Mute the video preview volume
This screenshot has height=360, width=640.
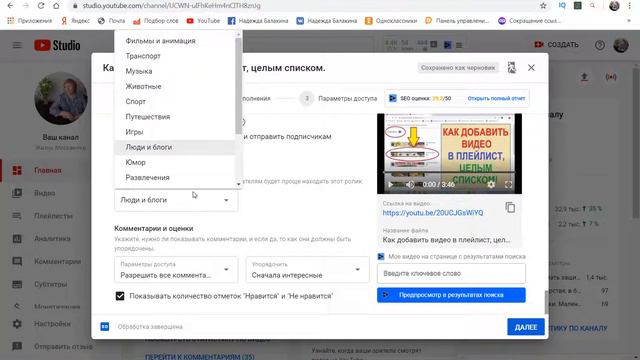[x=410, y=185]
